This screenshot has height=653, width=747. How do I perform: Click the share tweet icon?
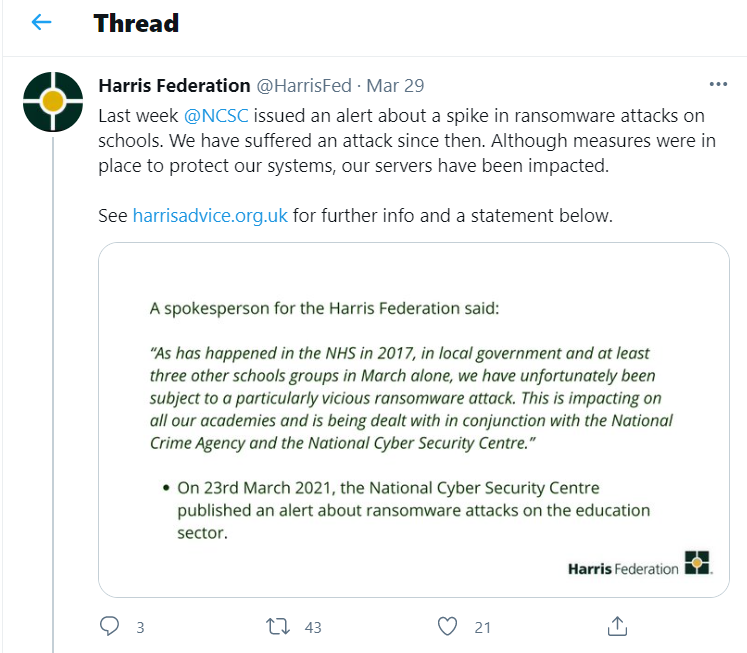(x=617, y=626)
